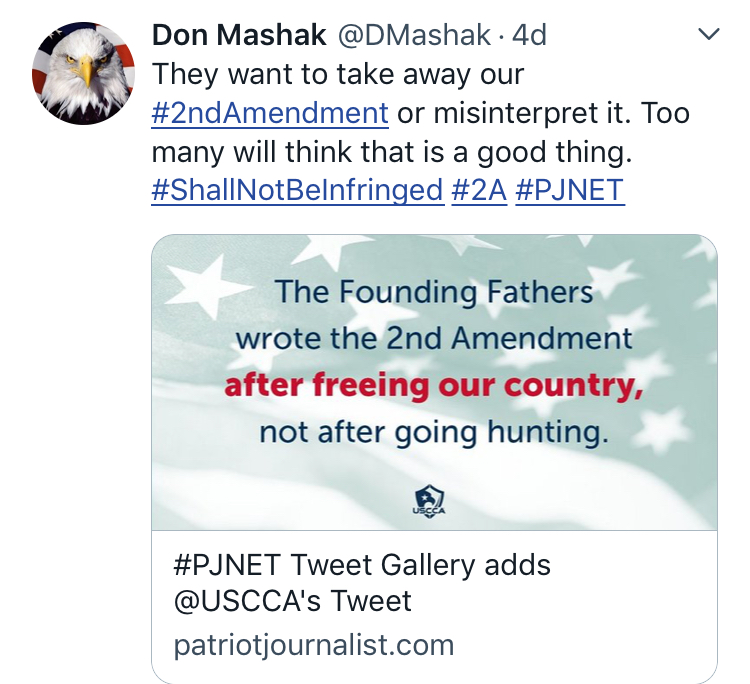Visit the patriotjournalist.com link
The image size is (750, 684).
coord(313,645)
